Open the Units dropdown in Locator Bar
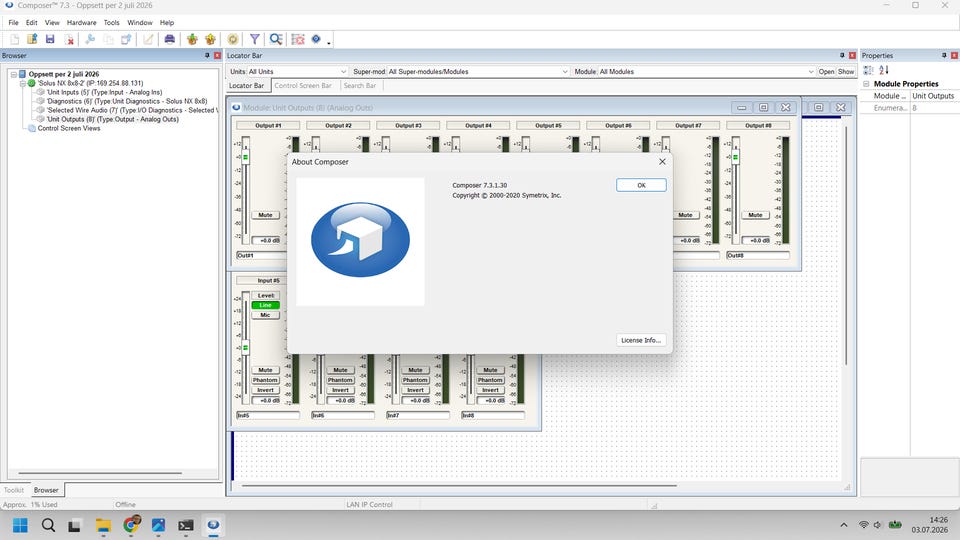960x540 pixels. (x=298, y=72)
